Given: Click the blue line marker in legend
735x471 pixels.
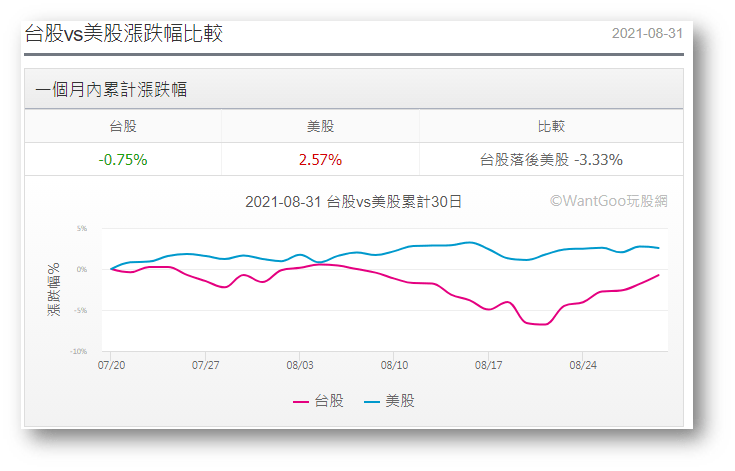Looking at the screenshot, I should (x=370, y=402).
